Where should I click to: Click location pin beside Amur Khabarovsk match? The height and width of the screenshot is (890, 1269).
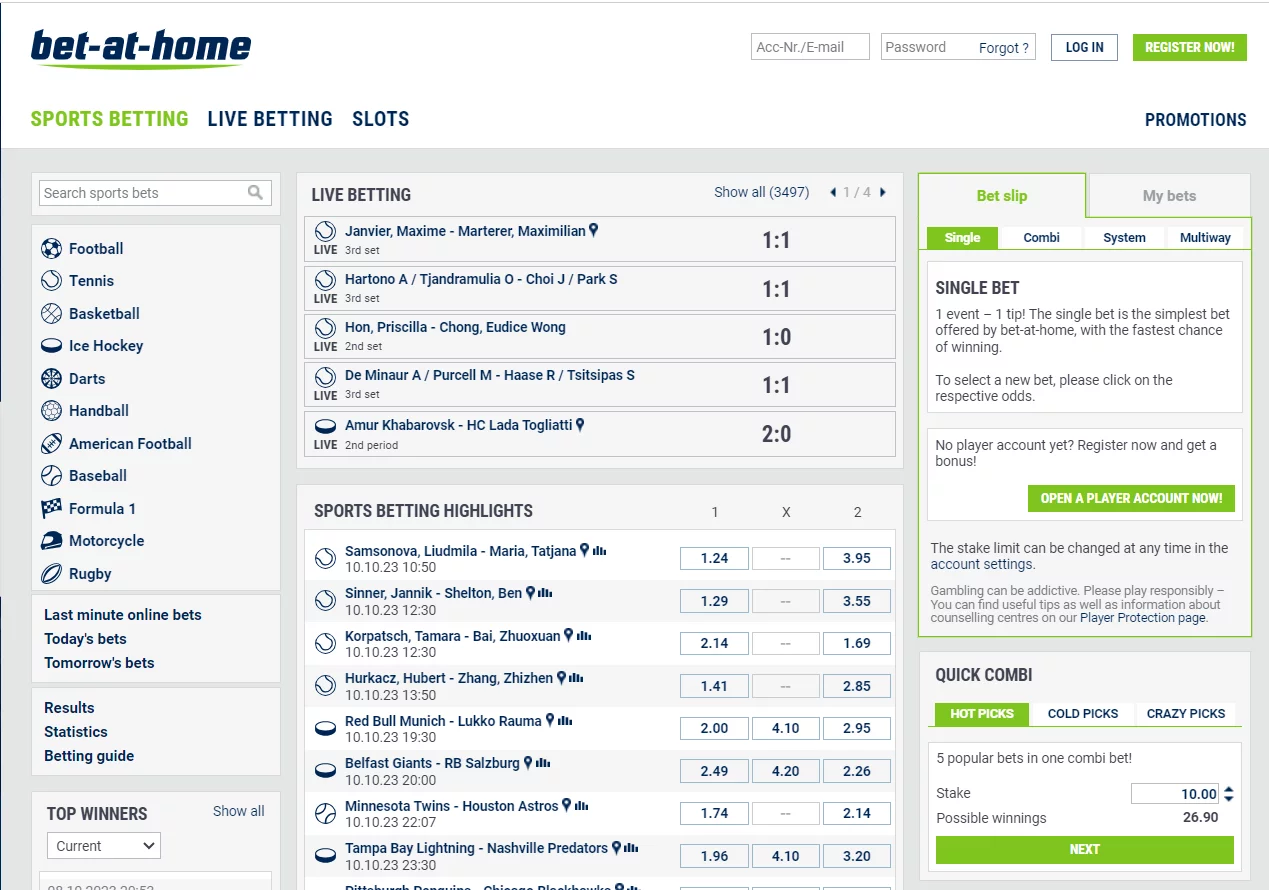click(x=580, y=425)
